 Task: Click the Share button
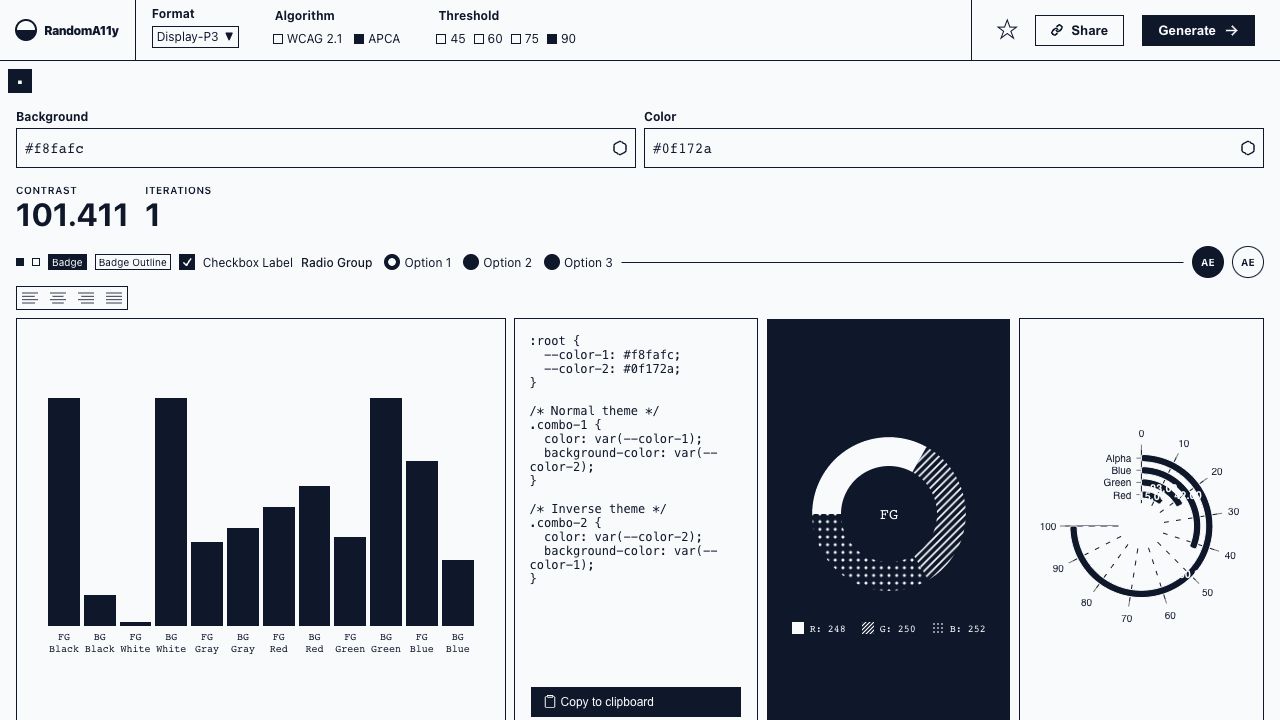tap(1078, 30)
